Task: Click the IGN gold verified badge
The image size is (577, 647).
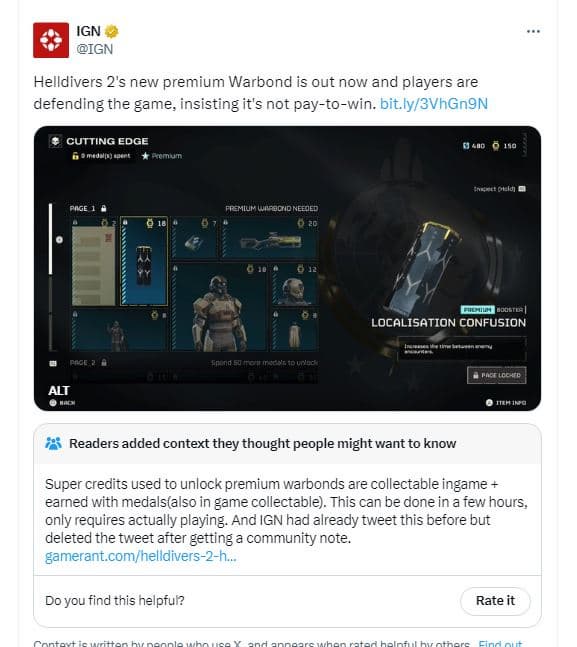Action: [111, 31]
